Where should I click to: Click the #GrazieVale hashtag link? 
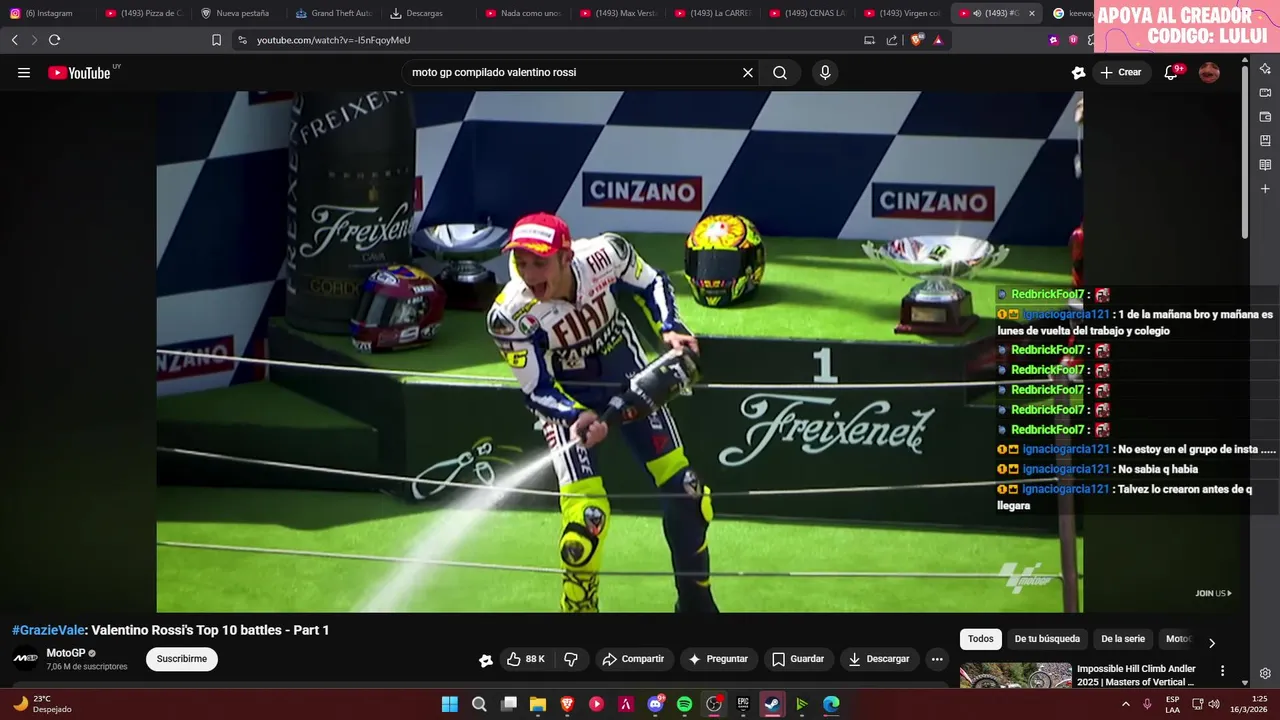[x=48, y=630]
